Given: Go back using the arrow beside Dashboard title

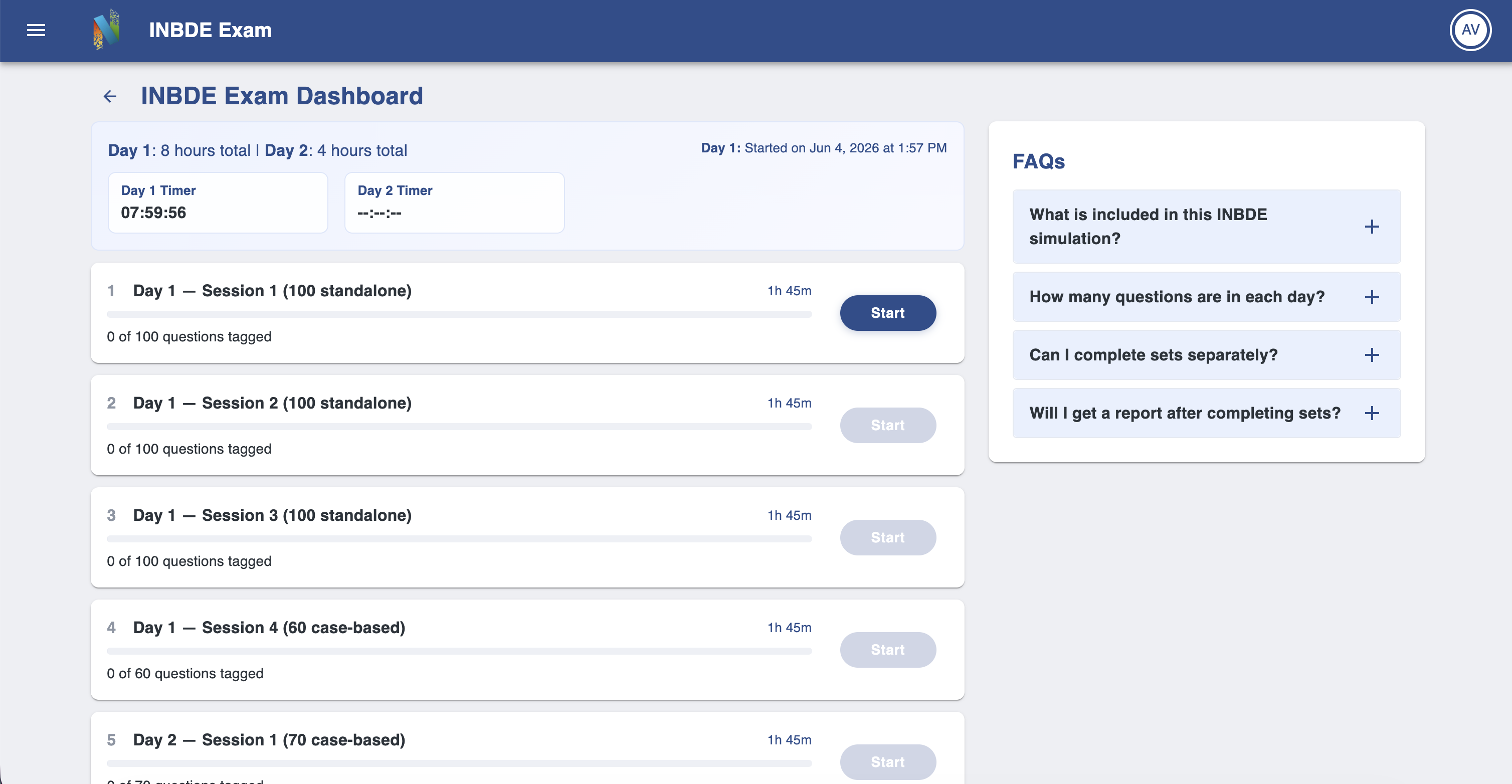Looking at the screenshot, I should (x=110, y=96).
